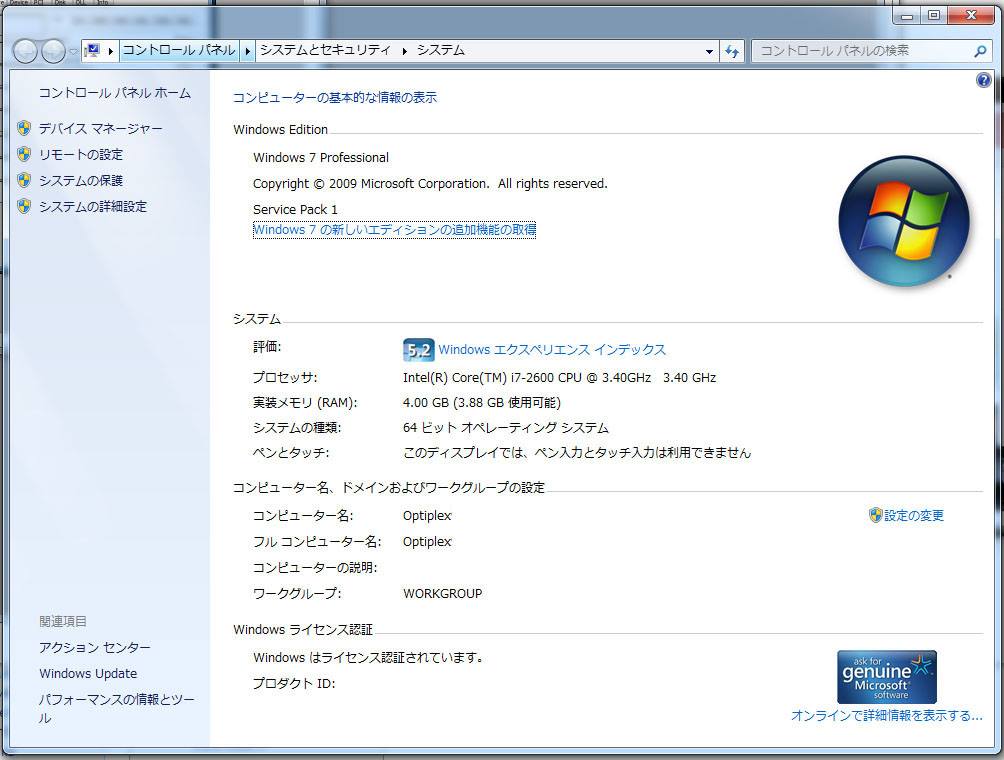Click shield icon beside リモートの設定
Screen dimensions: 1004x760
tap(24, 154)
